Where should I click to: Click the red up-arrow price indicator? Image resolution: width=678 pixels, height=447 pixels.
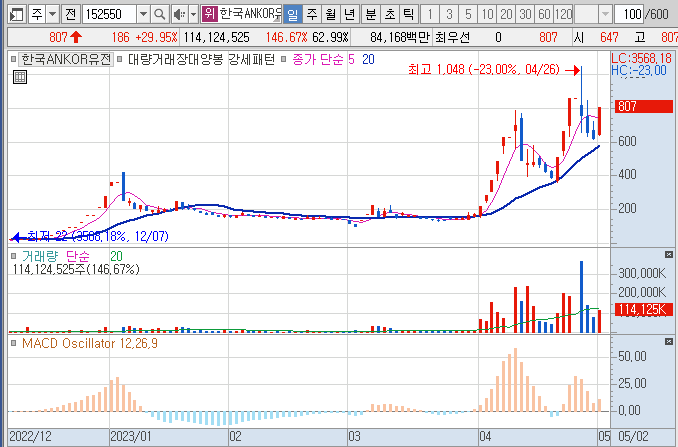[76, 37]
